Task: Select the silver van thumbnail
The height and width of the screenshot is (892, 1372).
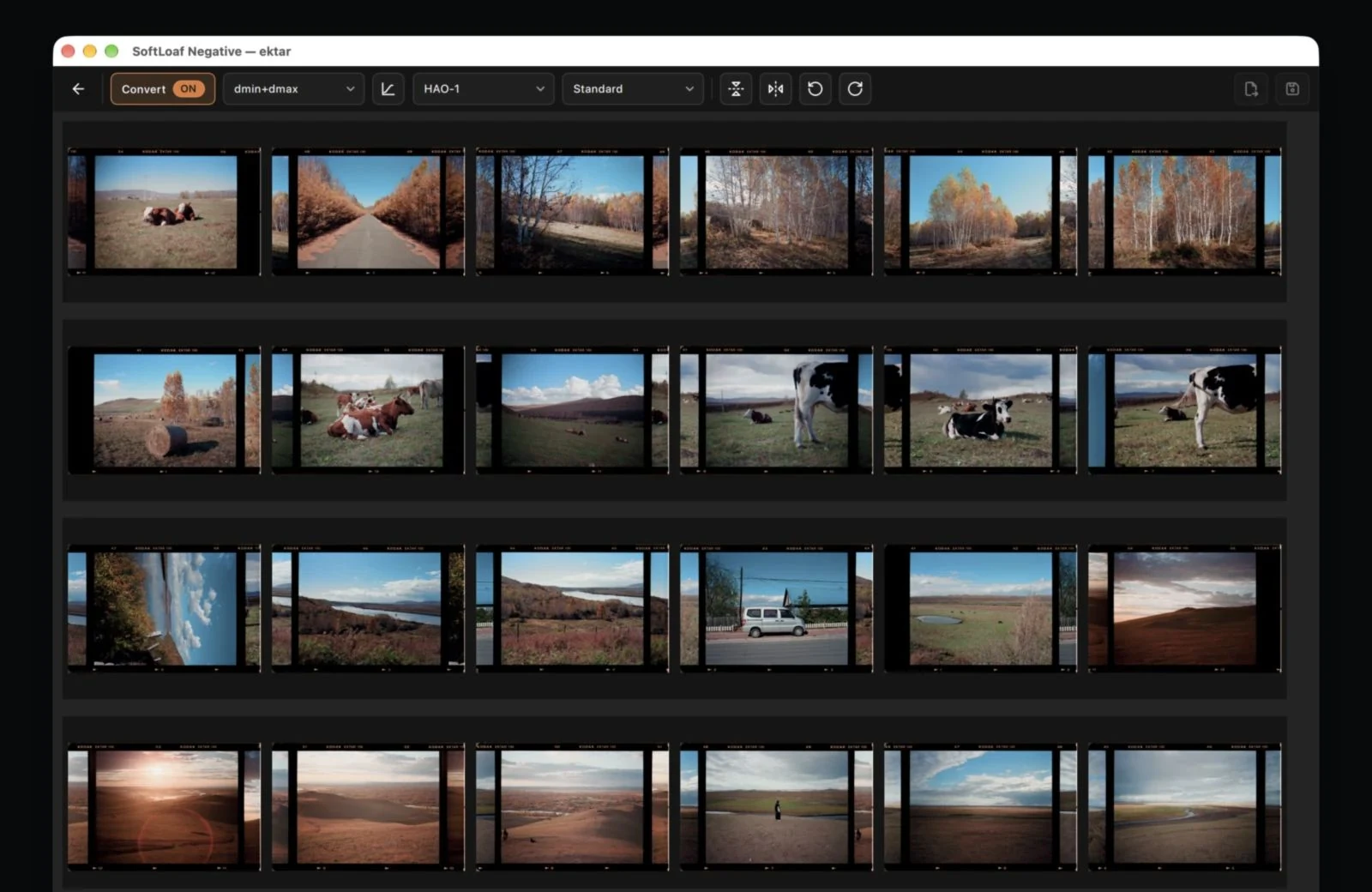Action: click(776, 609)
